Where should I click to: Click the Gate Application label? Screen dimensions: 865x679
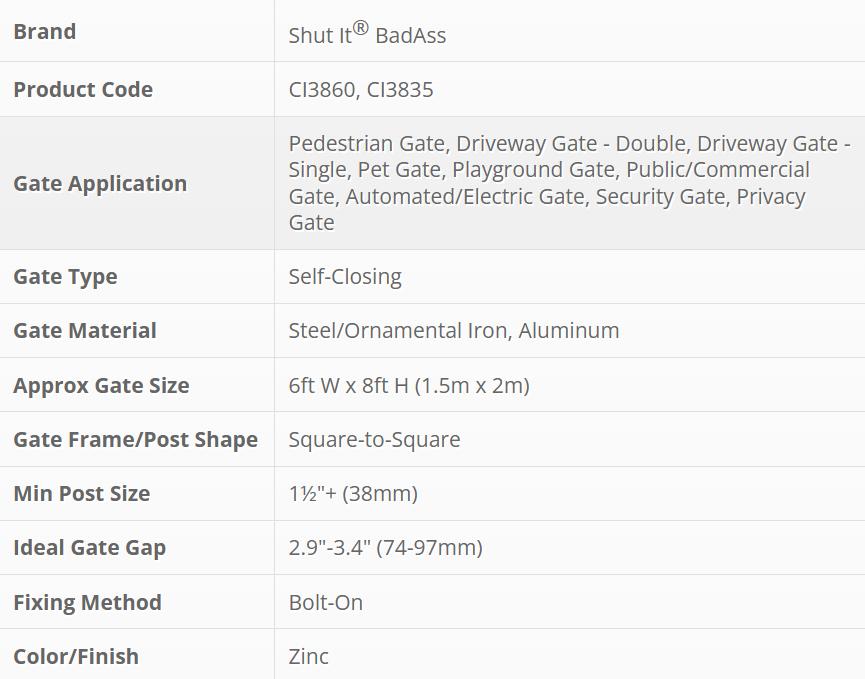tap(100, 184)
